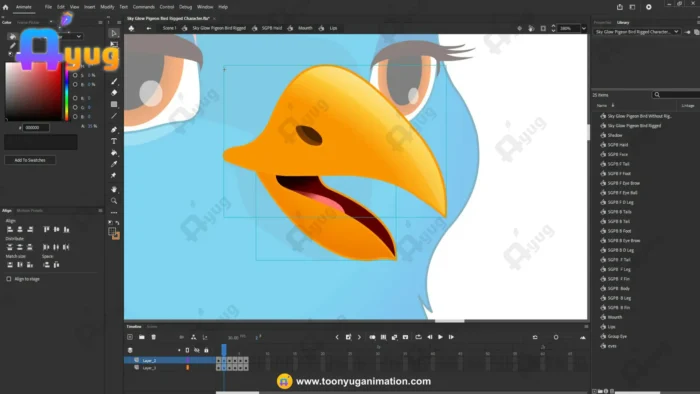Jump to next keyframe
This screenshot has height=394, width=700.
tap(359, 337)
